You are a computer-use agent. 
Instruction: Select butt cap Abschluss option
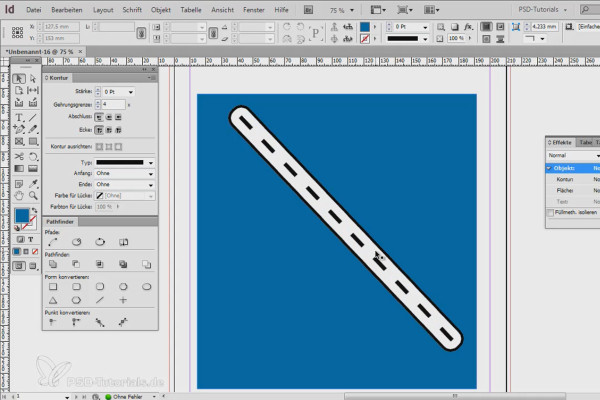(99, 117)
